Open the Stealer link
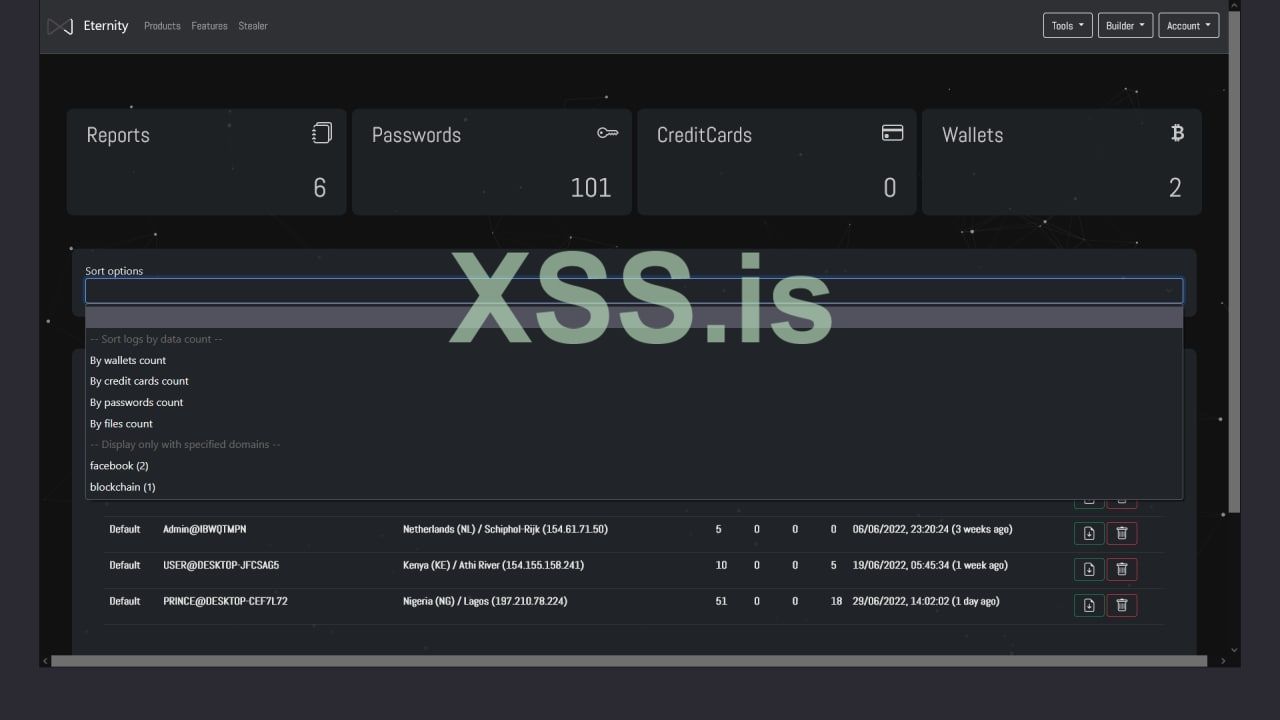Viewport: 1280px width, 720px height. pyautogui.click(x=253, y=26)
